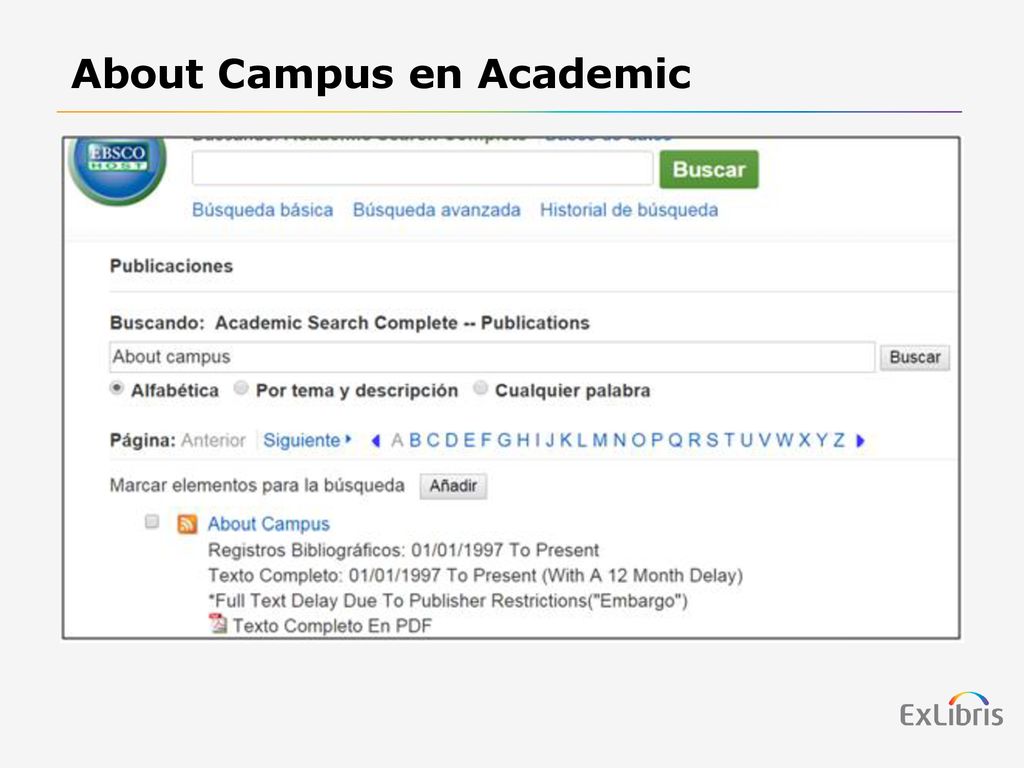Click the top main search field
1024x768 pixels.
[423, 169]
